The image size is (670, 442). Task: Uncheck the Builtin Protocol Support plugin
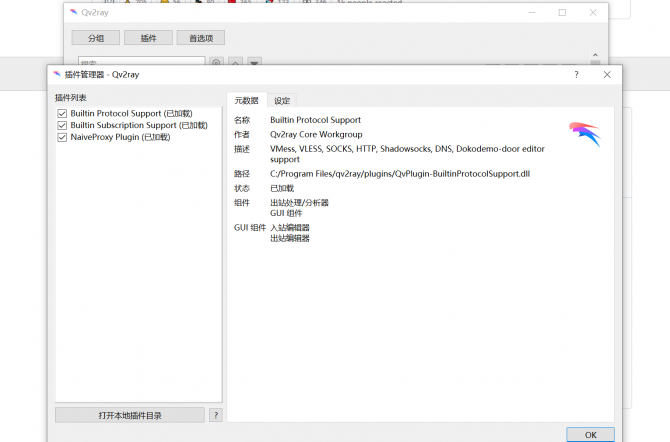[62, 114]
